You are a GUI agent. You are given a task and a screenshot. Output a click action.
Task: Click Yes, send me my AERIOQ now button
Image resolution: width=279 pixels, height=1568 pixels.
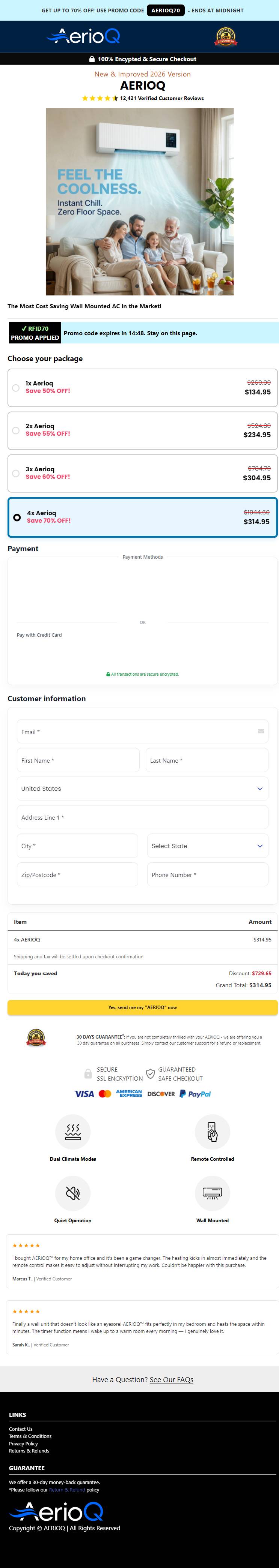pos(143,1007)
